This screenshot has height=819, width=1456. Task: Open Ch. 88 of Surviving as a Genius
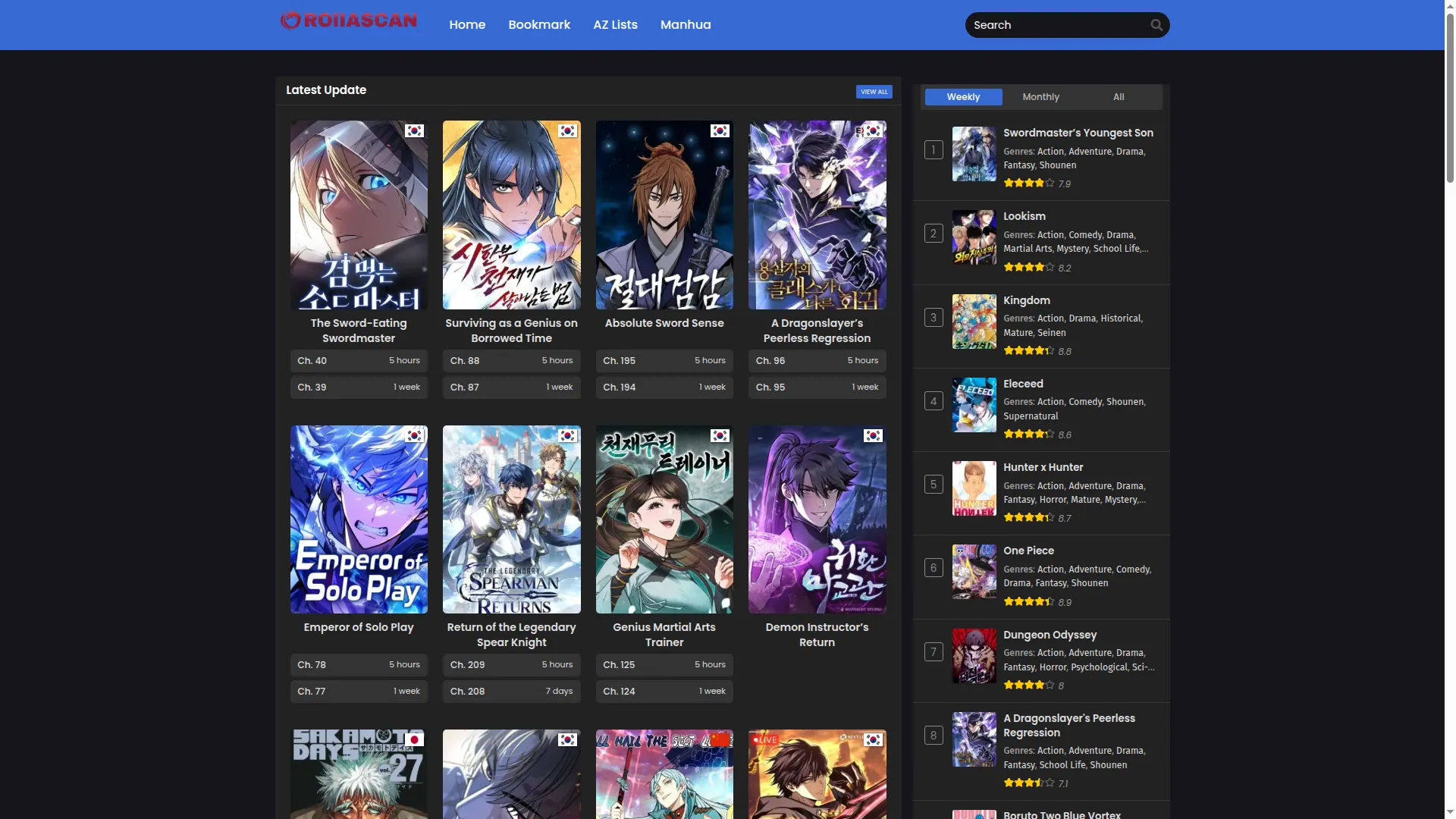pyautogui.click(x=512, y=361)
